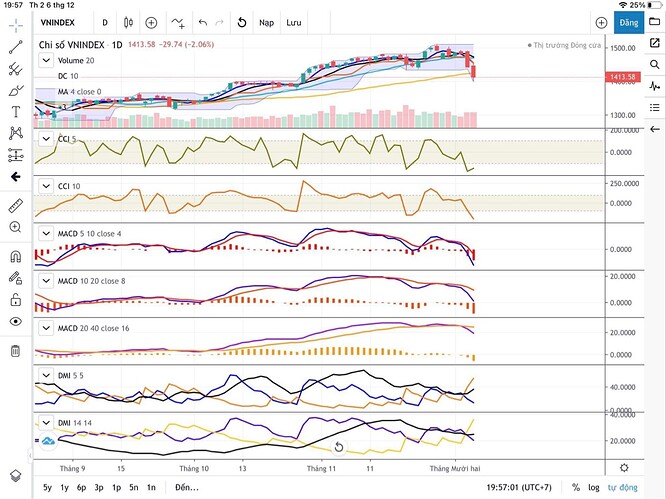The width and height of the screenshot is (666, 499).
Task: Select the ruler measure tool
Action: coord(15,205)
